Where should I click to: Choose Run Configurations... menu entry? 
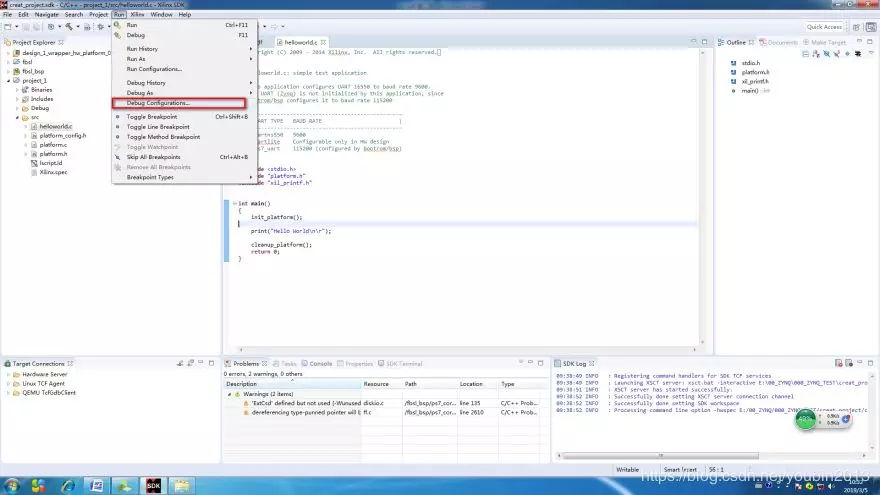coord(154,69)
